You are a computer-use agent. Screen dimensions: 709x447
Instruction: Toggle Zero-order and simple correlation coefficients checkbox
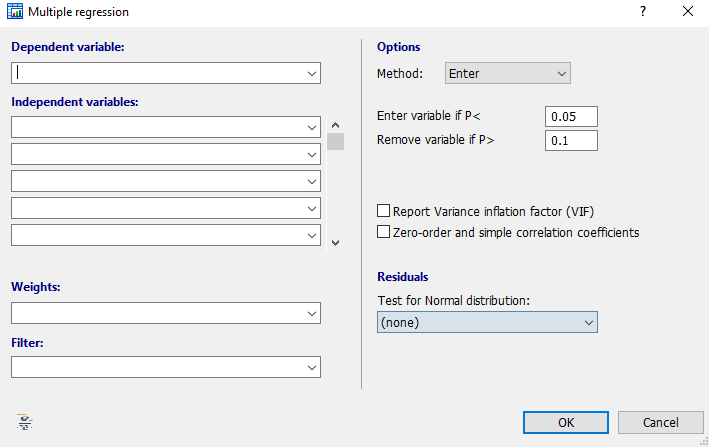(383, 232)
